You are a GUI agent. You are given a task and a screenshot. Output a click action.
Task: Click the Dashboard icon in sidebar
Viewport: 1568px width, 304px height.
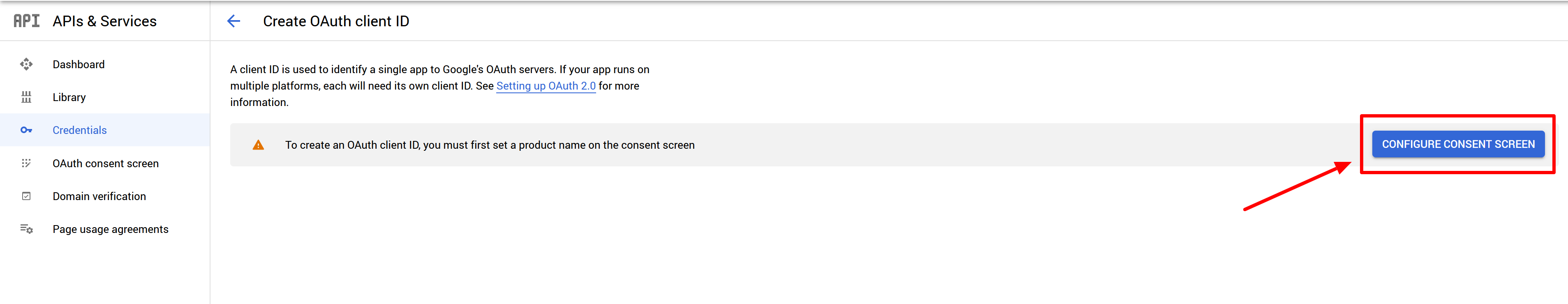tap(26, 64)
